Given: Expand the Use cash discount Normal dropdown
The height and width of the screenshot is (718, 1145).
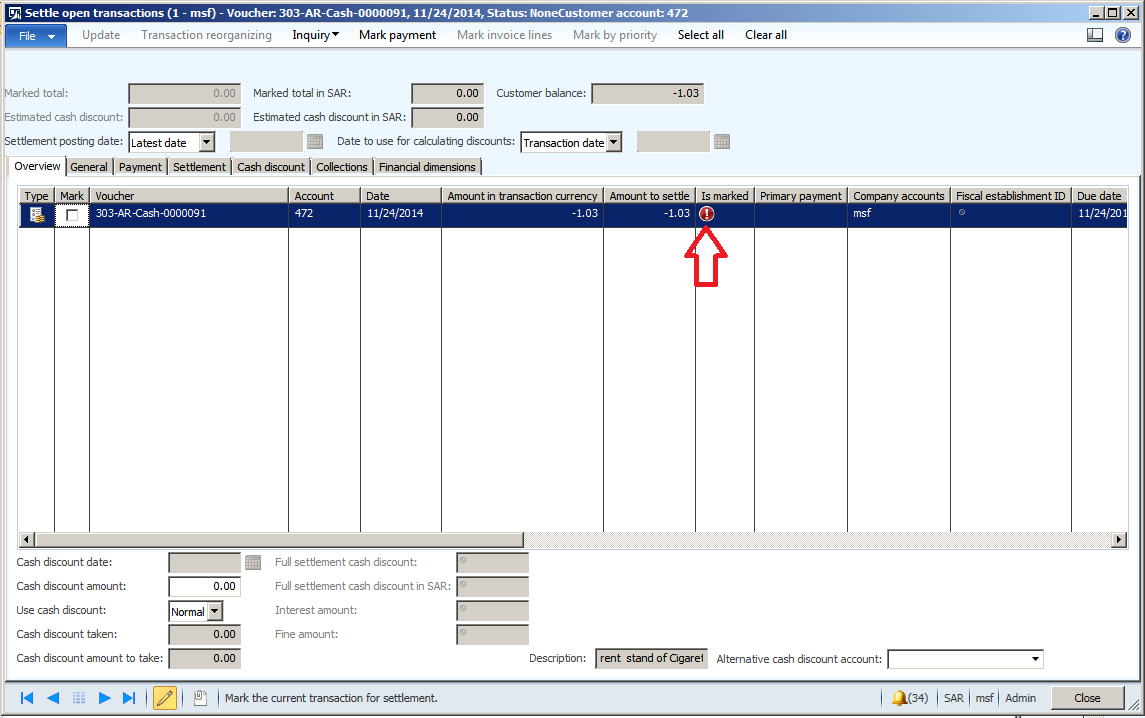Looking at the screenshot, I should click(x=215, y=610).
